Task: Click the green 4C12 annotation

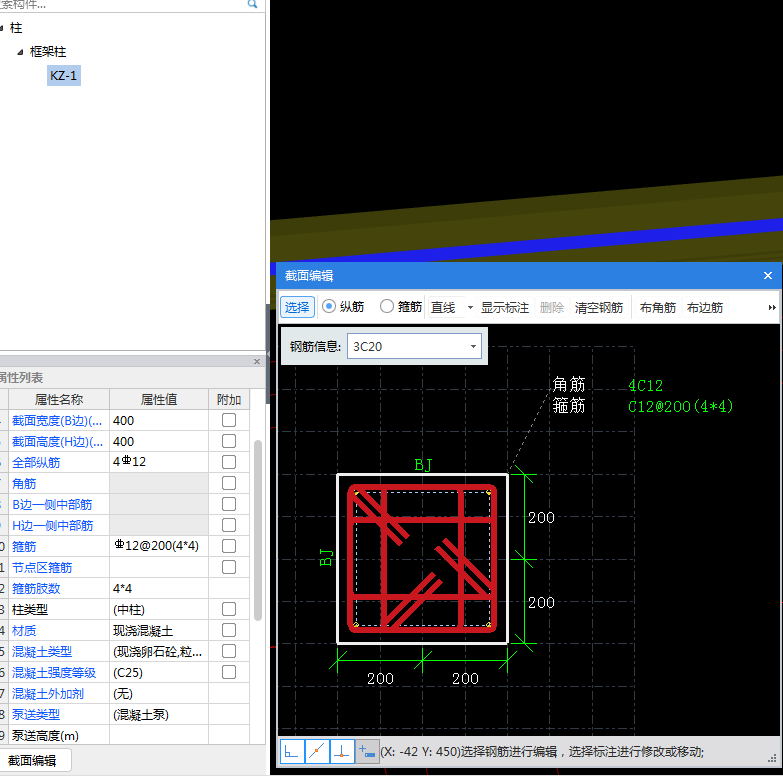Action: (645, 386)
